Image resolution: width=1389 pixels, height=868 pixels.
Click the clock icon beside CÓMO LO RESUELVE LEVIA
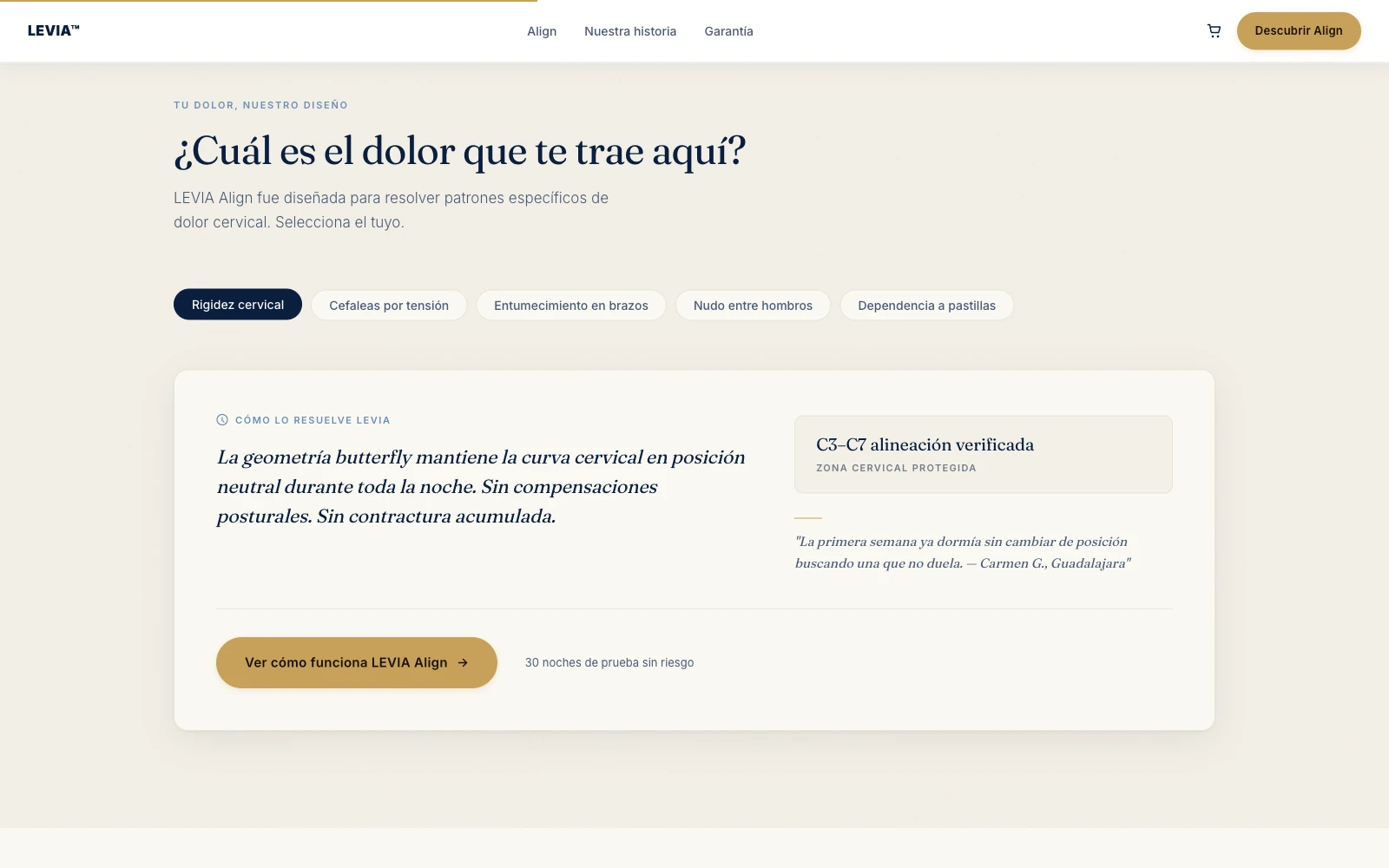[222, 420]
